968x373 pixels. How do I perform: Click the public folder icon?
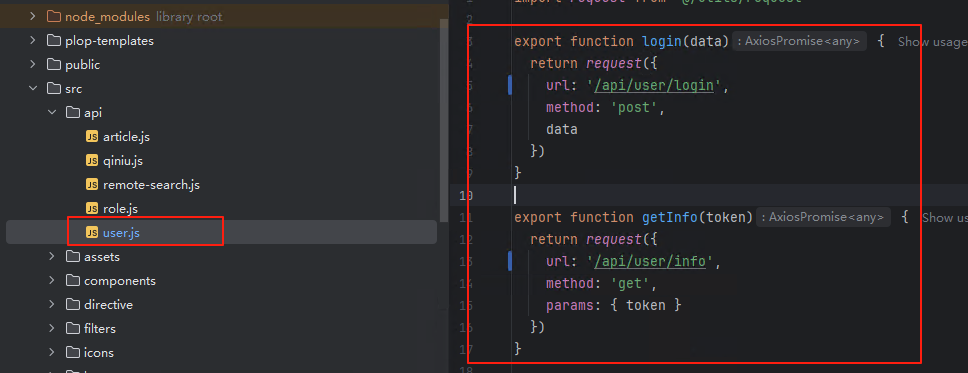54,65
